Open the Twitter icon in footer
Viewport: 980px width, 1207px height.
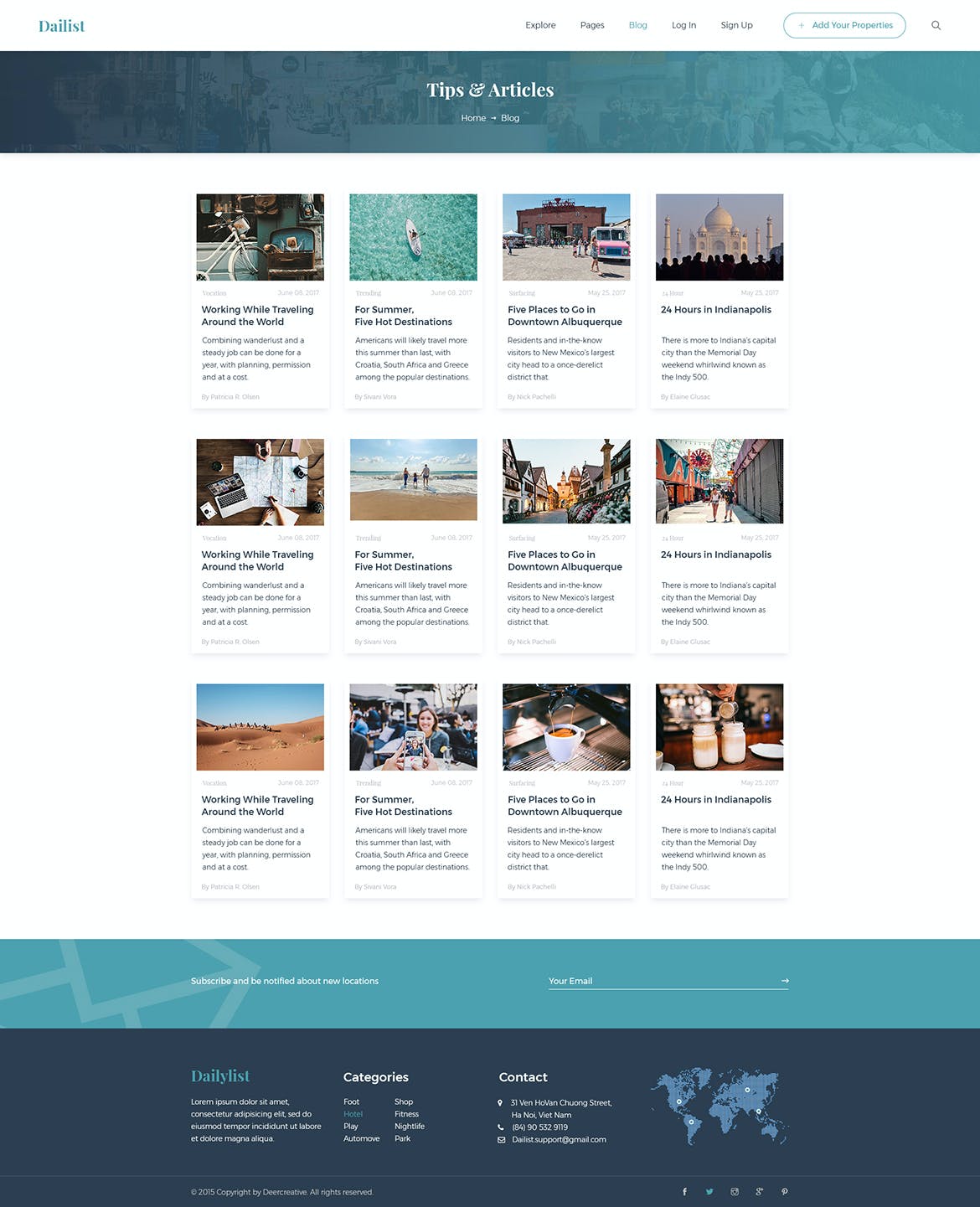pos(709,1192)
